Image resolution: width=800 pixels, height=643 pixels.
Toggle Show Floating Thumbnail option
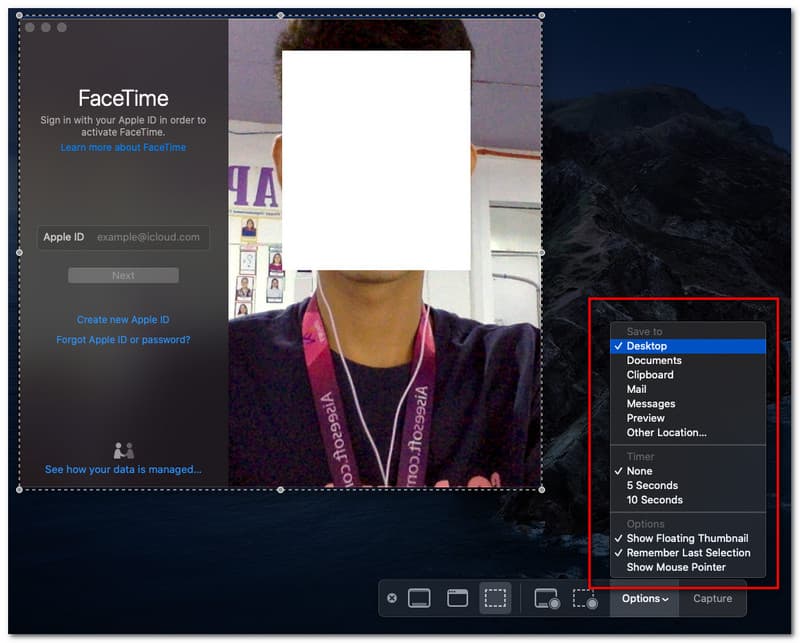click(x=687, y=538)
